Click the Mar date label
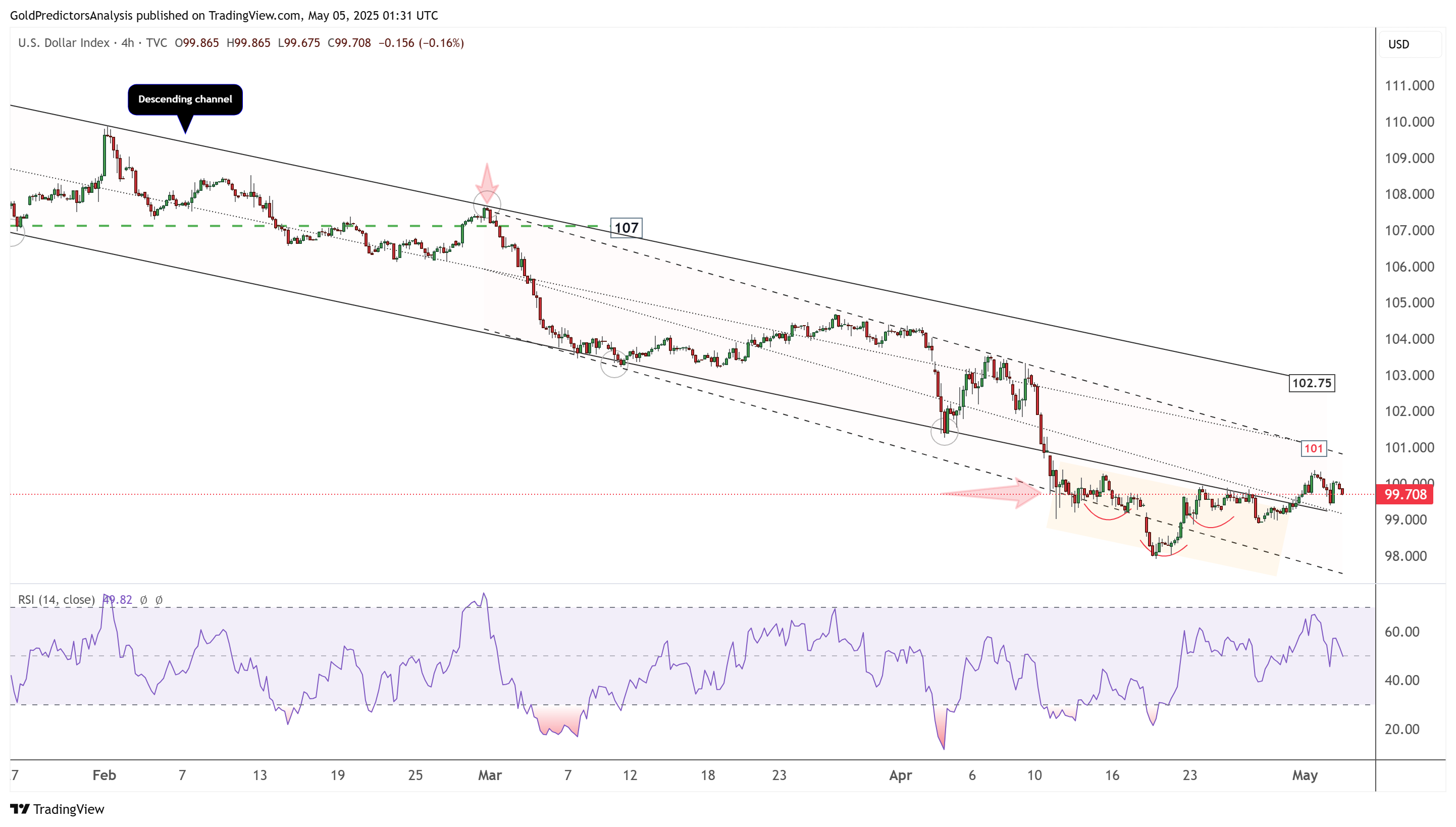 490,776
